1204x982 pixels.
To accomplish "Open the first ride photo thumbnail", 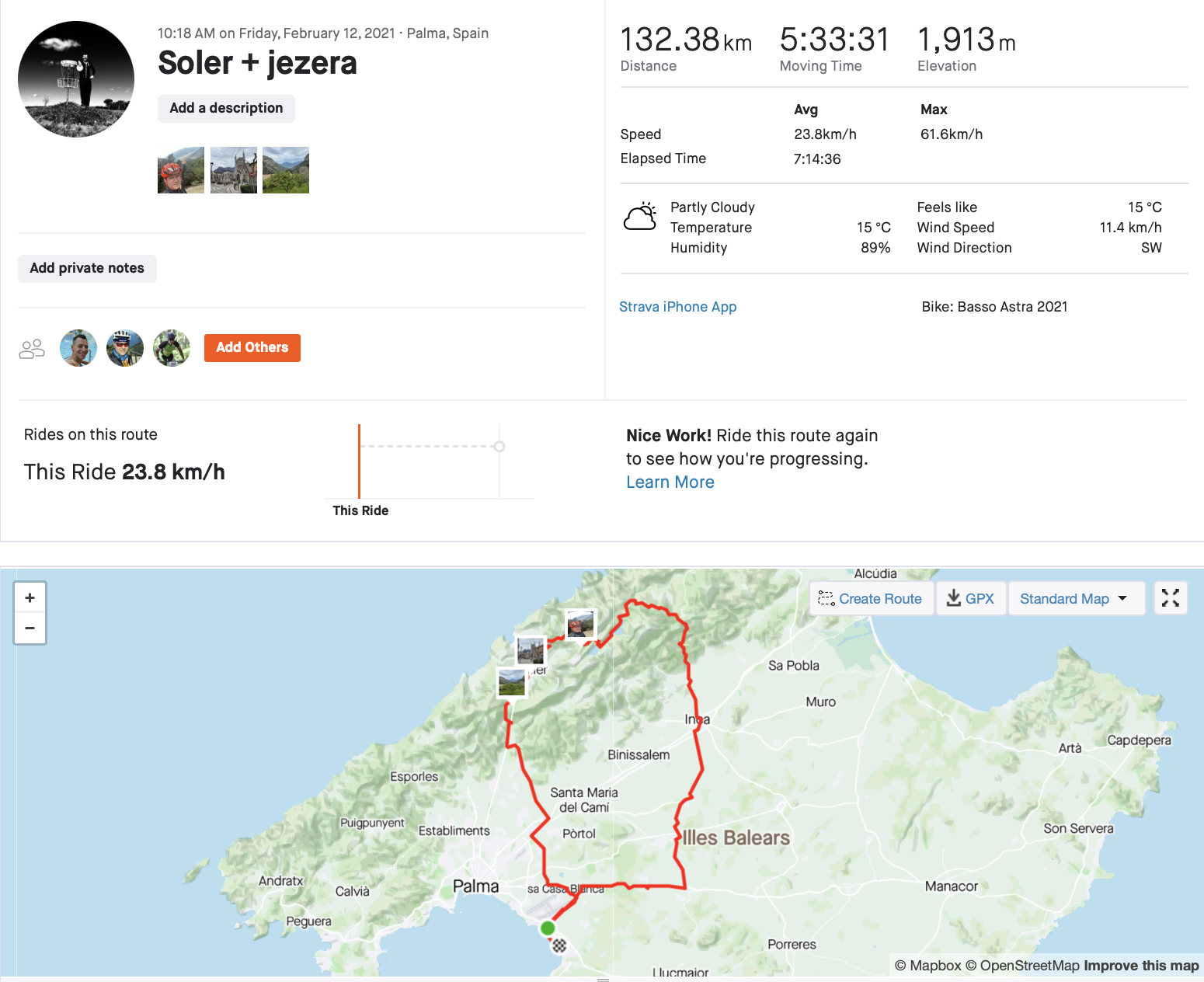I will (x=181, y=170).
